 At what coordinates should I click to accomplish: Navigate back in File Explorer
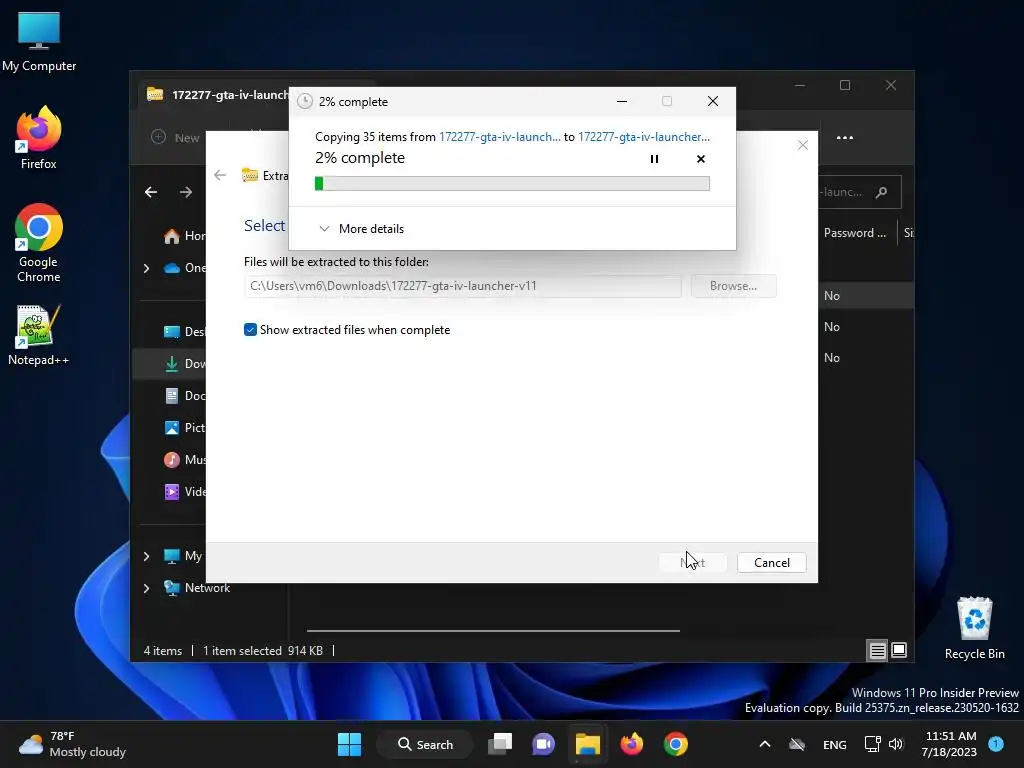pyautogui.click(x=151, y=192)
